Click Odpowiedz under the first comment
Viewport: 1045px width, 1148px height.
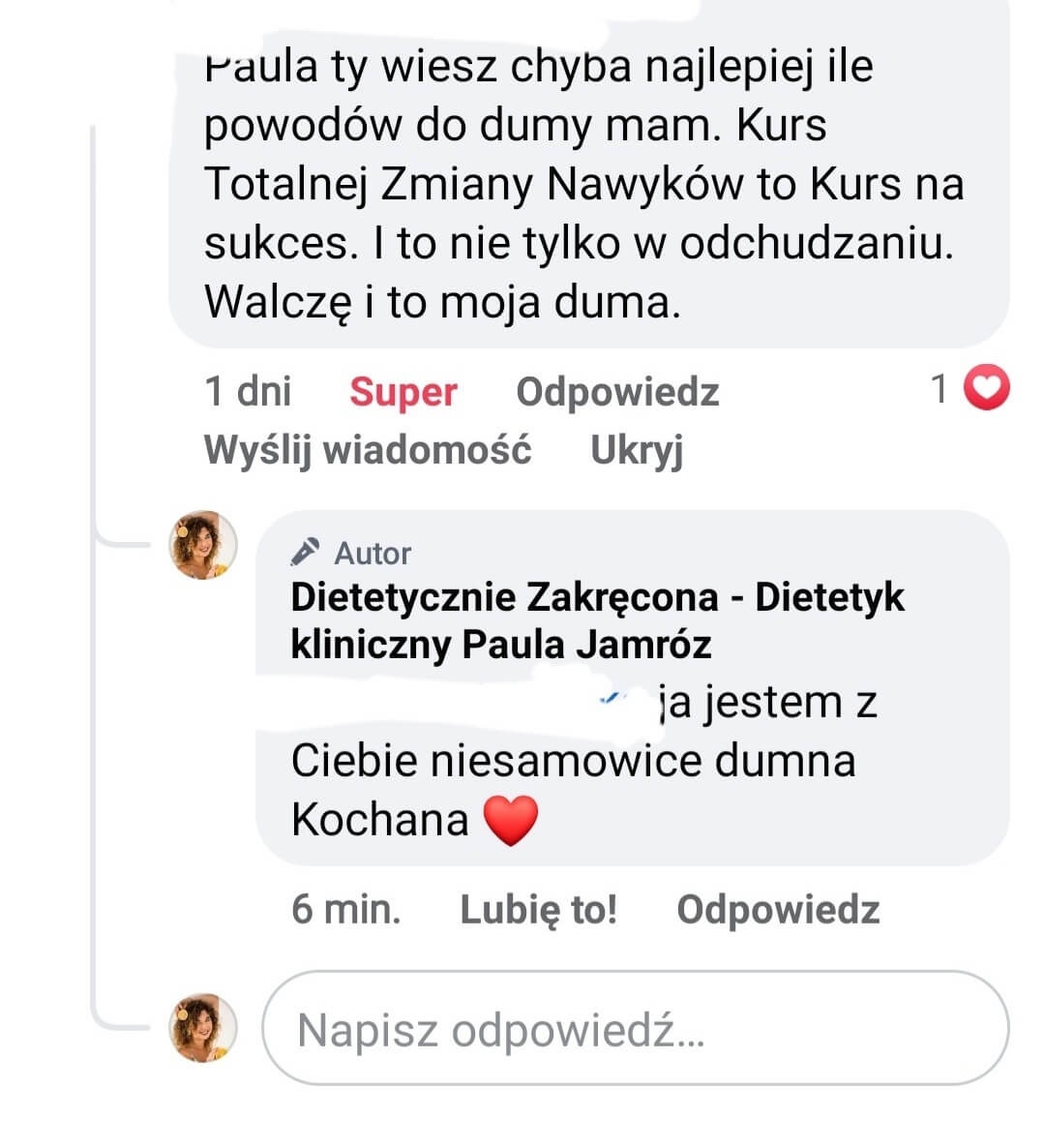[x=617, y=392]
